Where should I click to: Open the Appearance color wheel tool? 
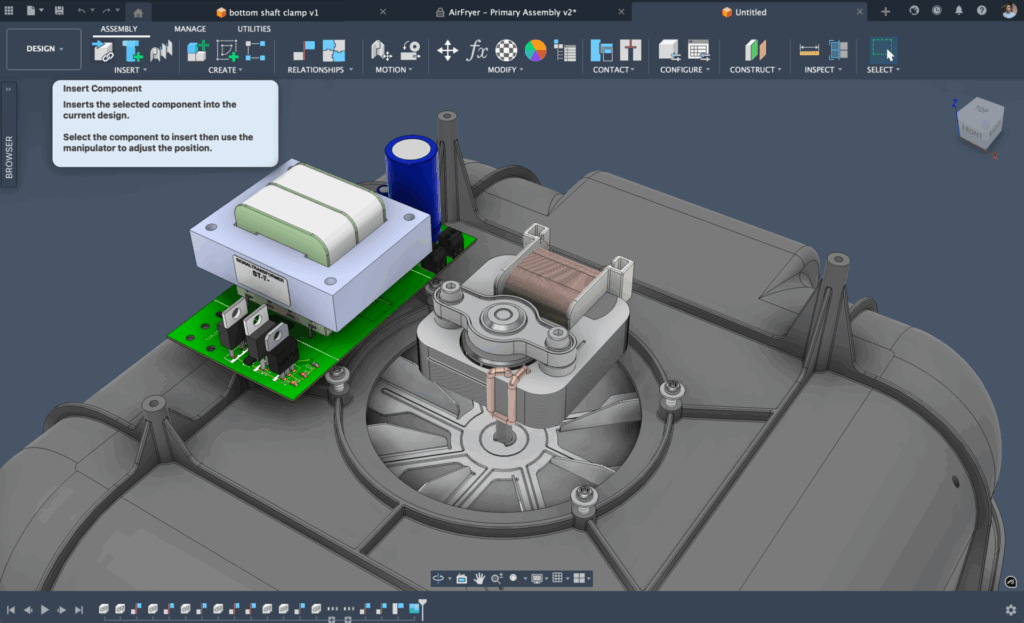pos(536,50)
